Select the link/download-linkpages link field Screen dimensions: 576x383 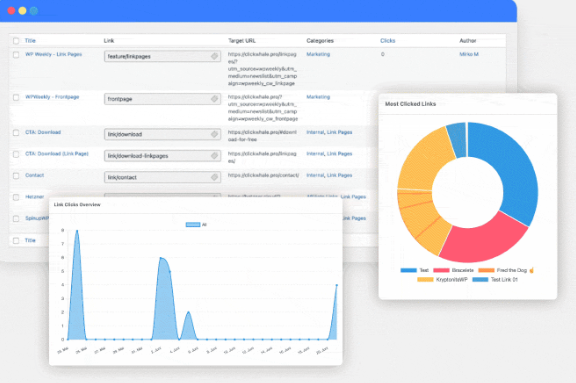[x=162, y=156]
